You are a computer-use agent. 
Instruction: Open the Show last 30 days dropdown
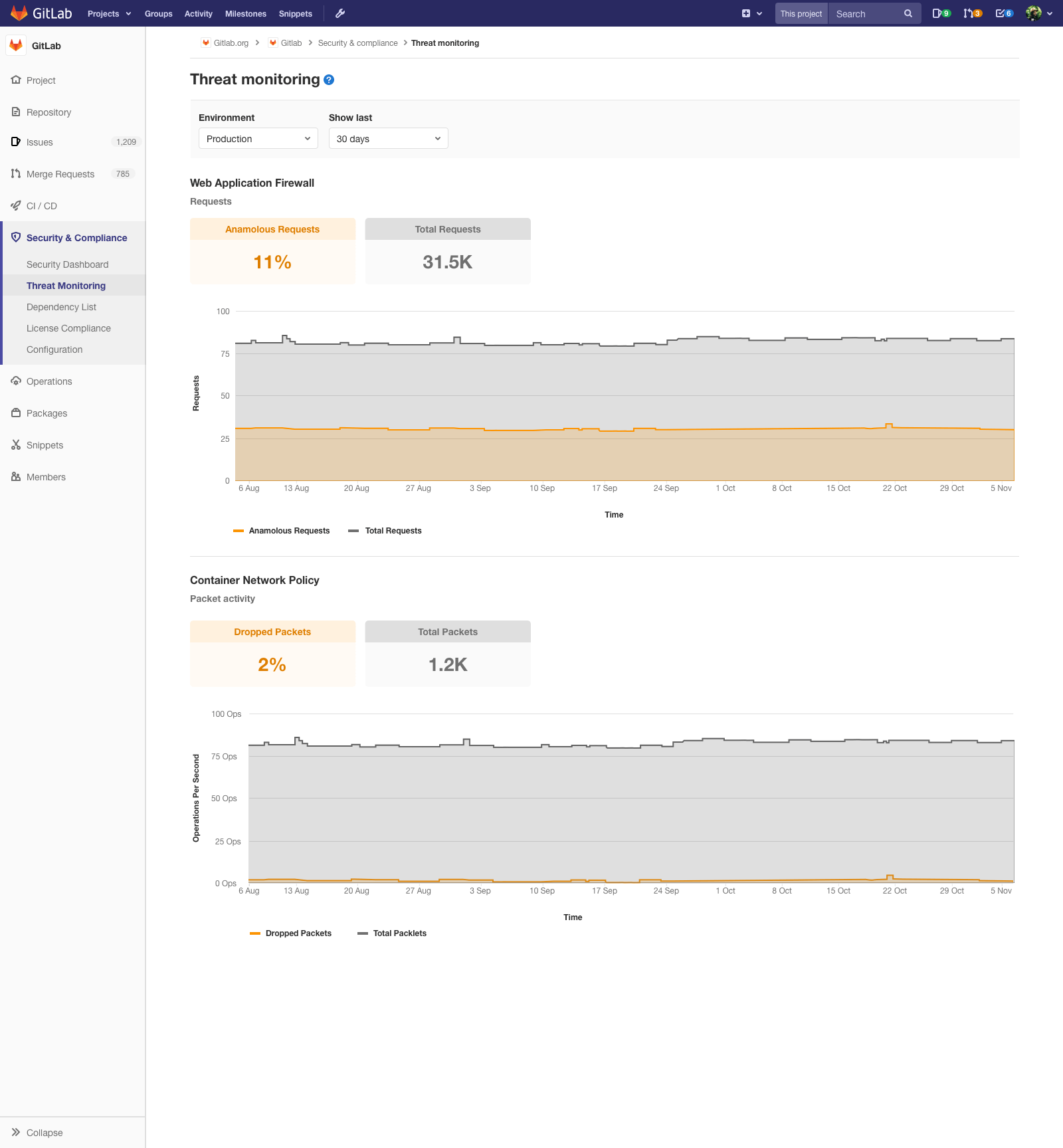(388, 138)
